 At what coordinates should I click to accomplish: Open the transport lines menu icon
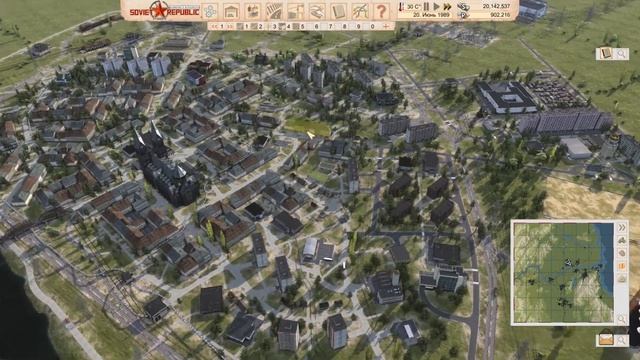(360, 11)
